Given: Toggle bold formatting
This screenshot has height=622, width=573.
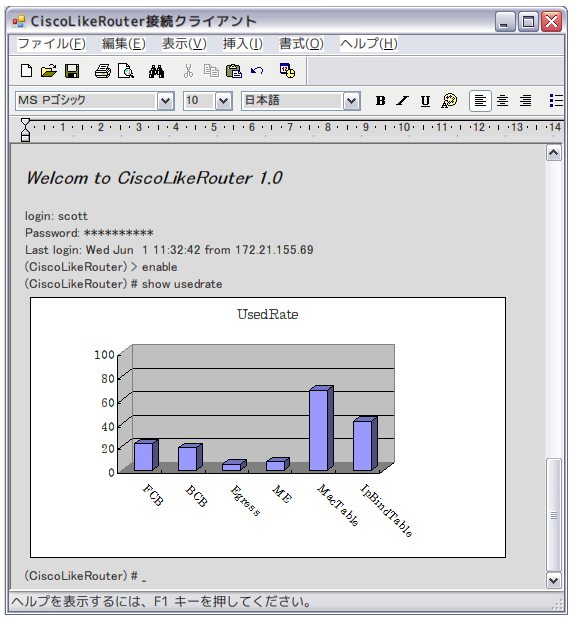Looking at the screenshot, I should point(381,101).
